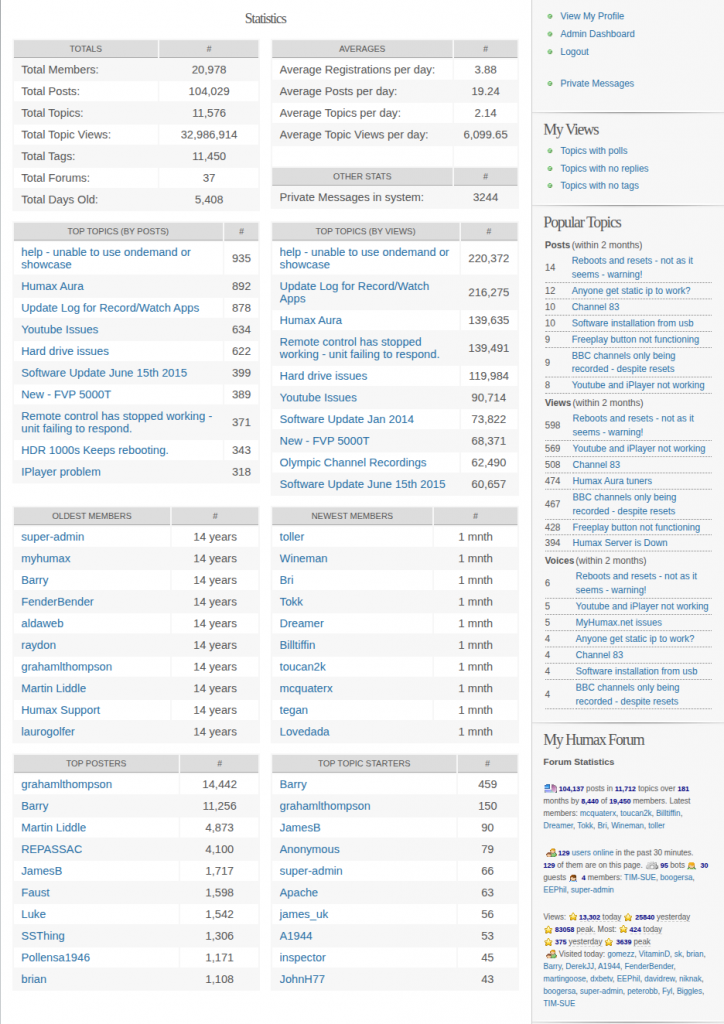
Task: Click the posts icon before 104,137
Action: coord(550,789)
